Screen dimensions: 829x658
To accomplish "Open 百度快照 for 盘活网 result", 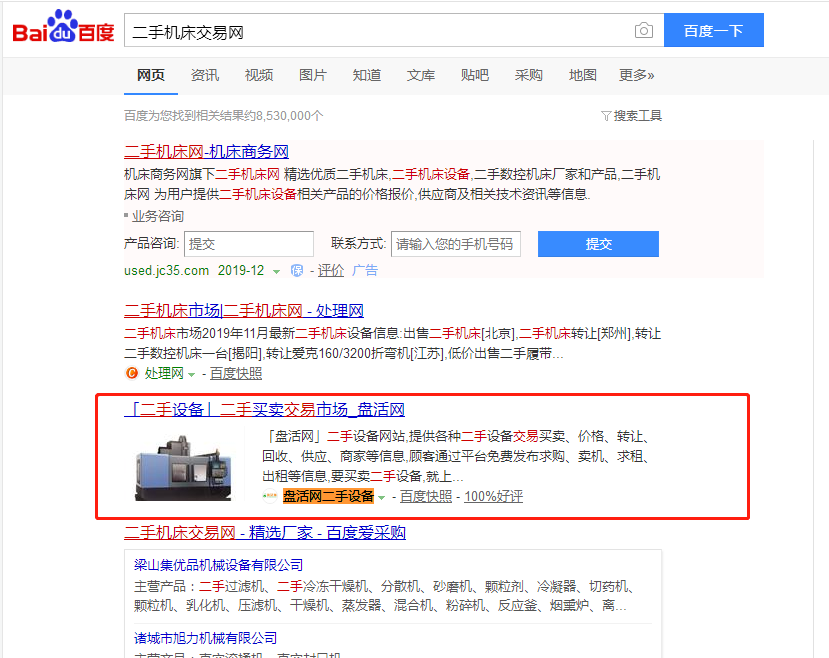I will tap(426, 496).
